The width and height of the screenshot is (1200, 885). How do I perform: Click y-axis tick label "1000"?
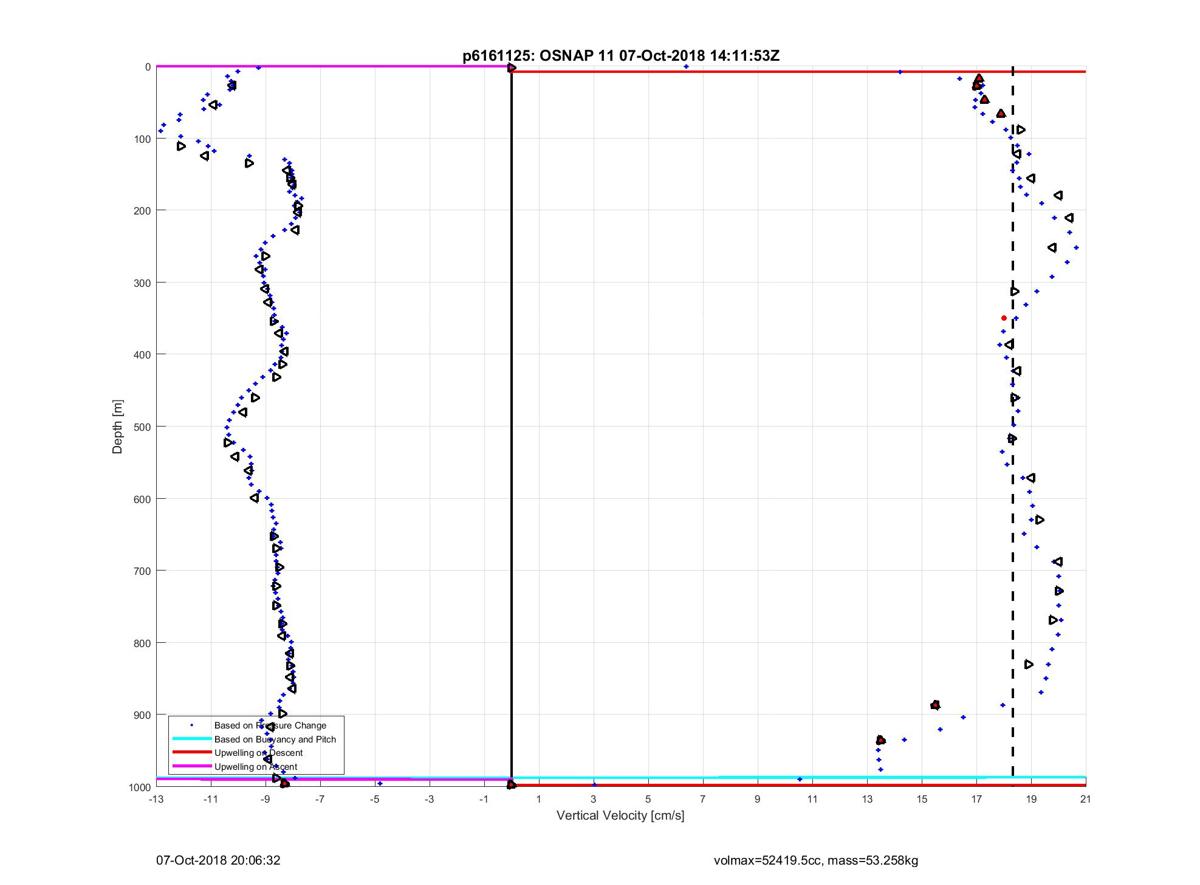[139, 787]
